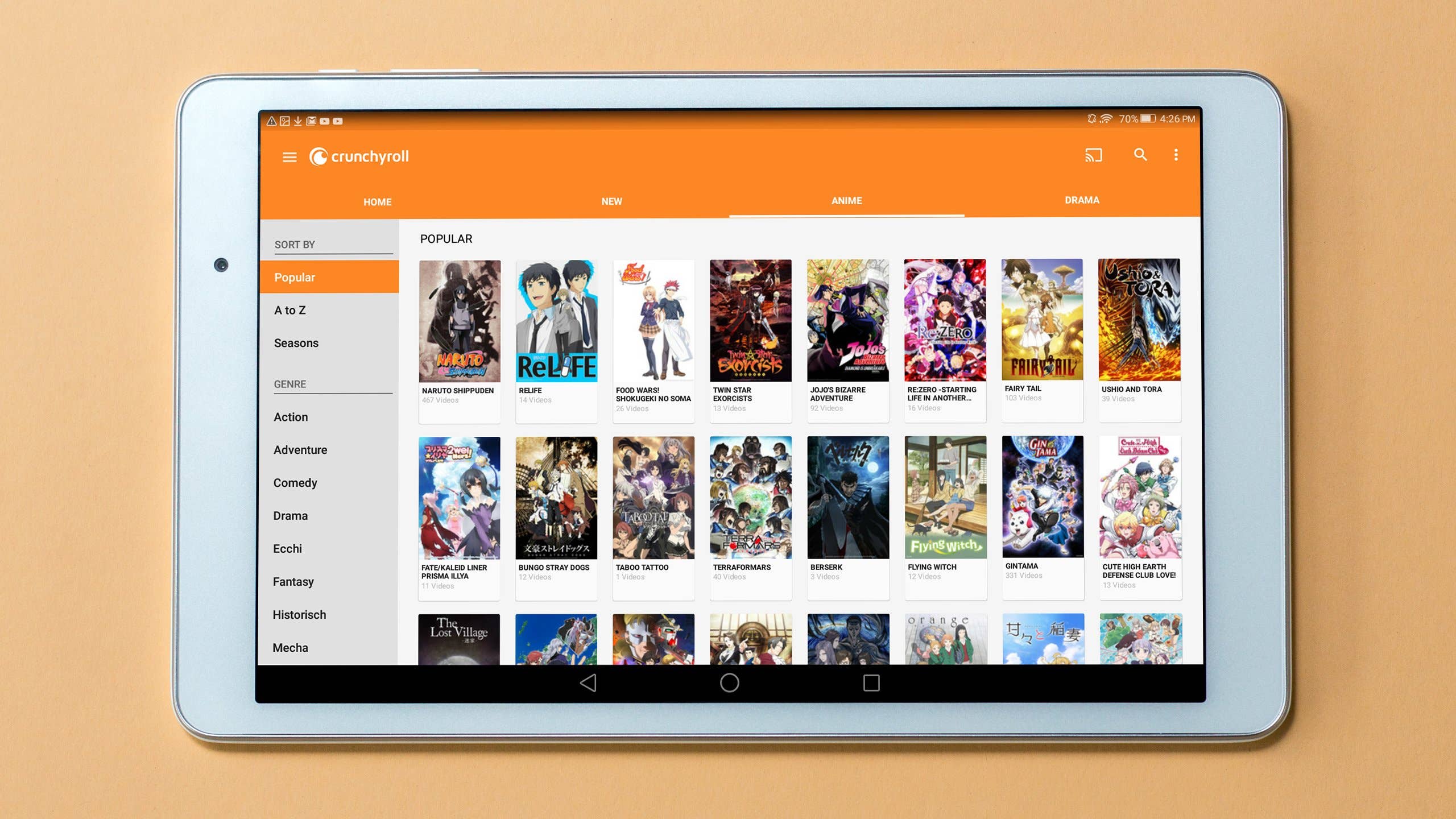The width and height of the screenshot is (1456, 819).
Task: Tap the Crunchyroll logo
Action: [359, 156]
